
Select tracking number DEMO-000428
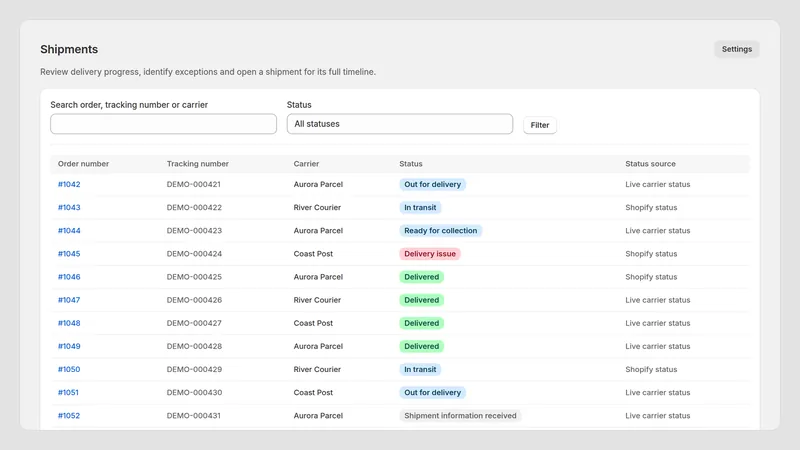tap(194, 346)
